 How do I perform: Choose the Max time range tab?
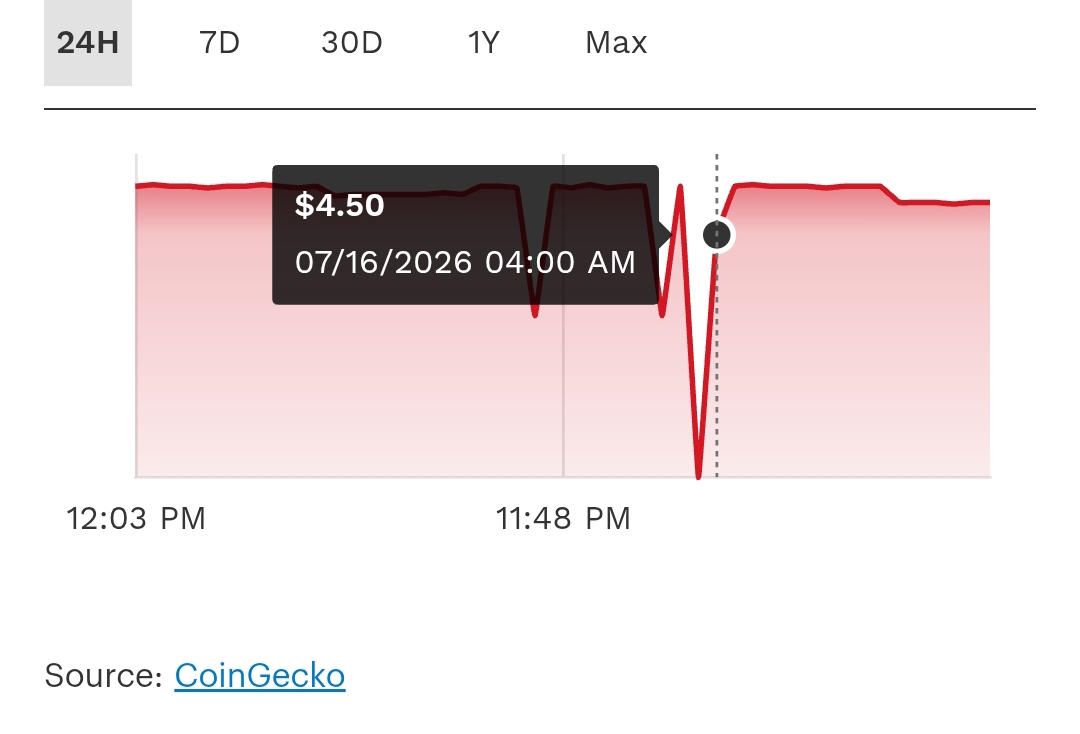click(616, 43)
